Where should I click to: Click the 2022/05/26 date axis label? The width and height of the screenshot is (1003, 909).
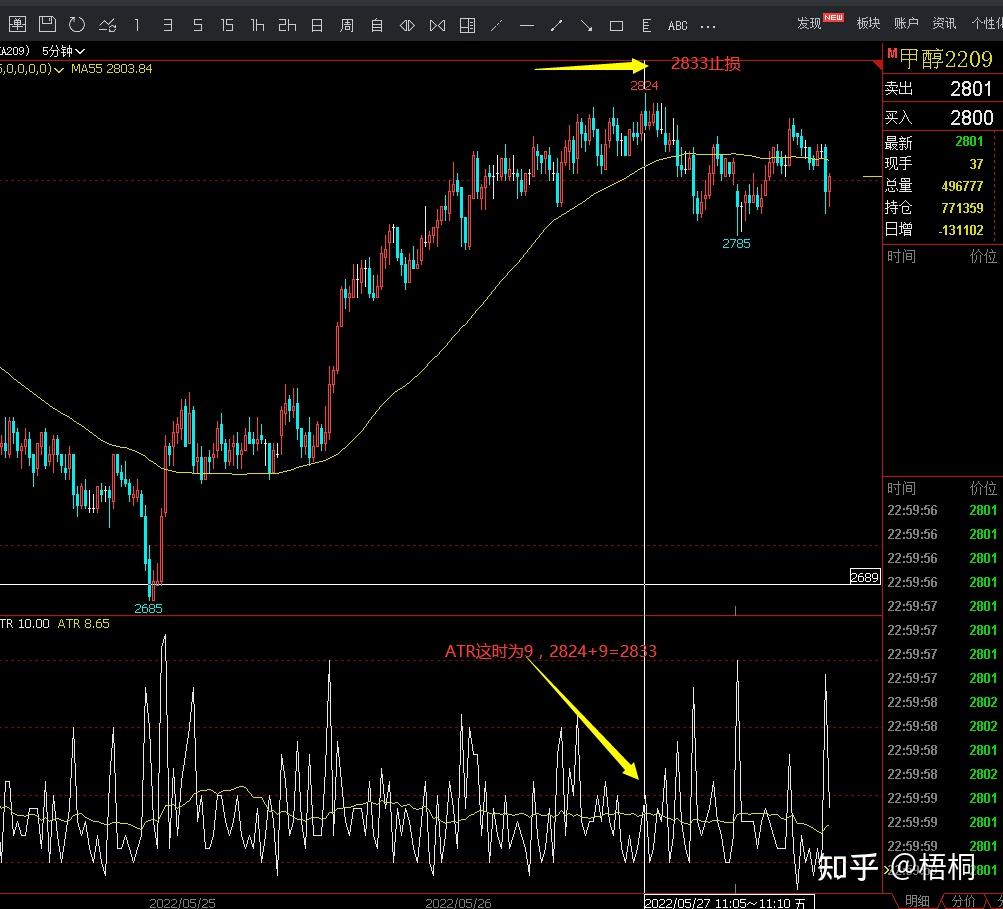[458, 903]
